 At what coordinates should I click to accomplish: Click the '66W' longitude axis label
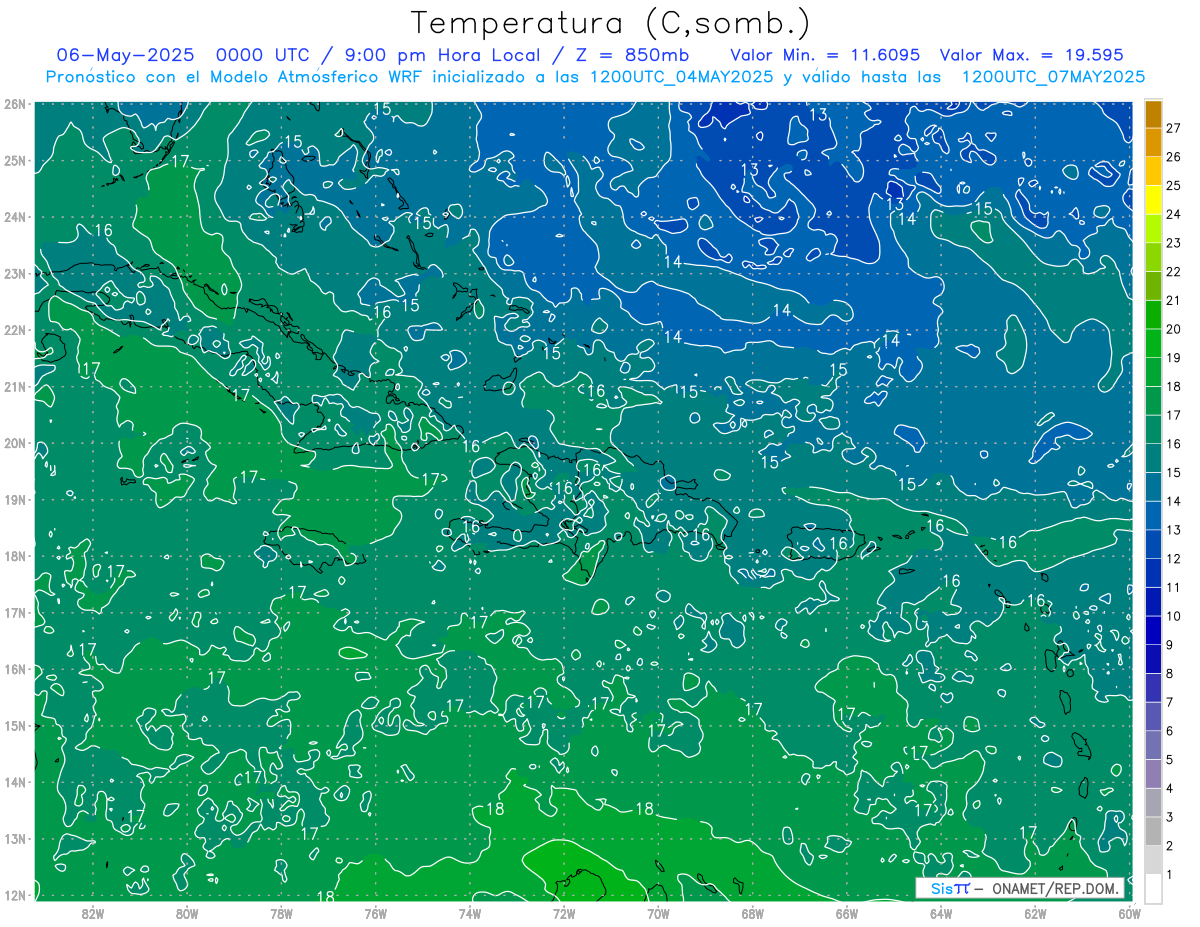point(847,913)
